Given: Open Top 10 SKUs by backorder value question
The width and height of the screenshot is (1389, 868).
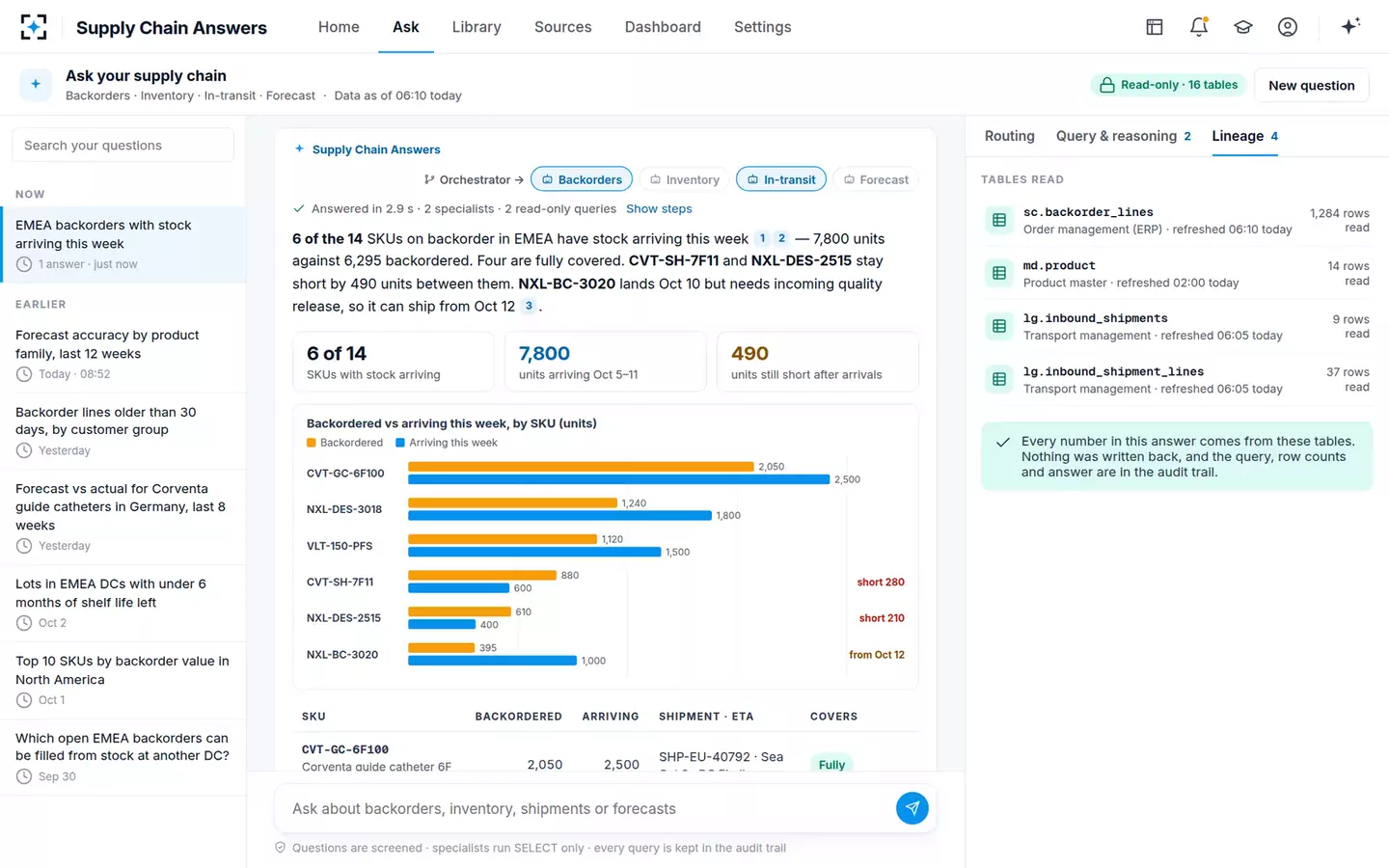Looking at the screenshot, I should pos(123,680).
